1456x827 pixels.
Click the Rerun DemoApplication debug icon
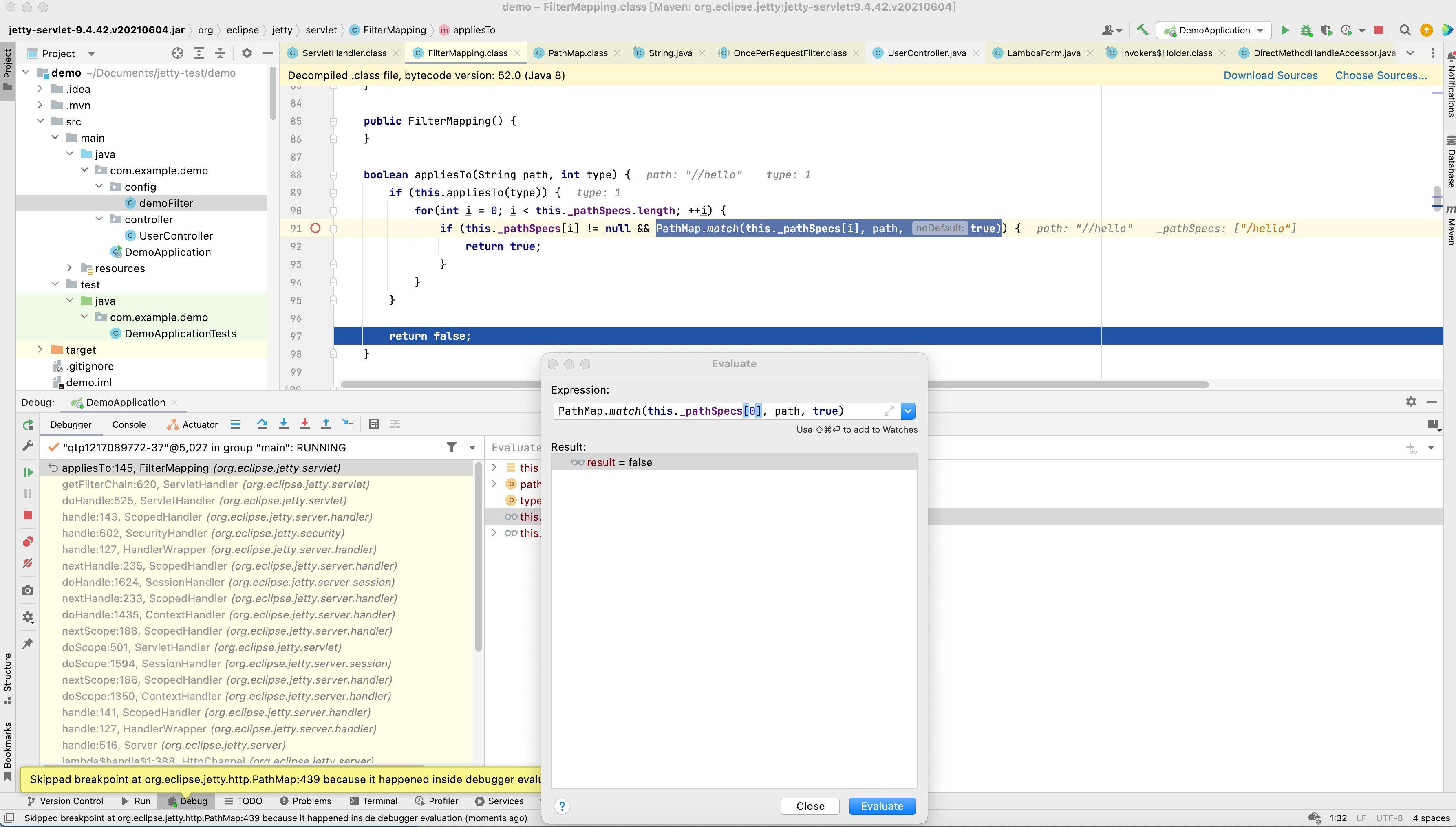28,424
